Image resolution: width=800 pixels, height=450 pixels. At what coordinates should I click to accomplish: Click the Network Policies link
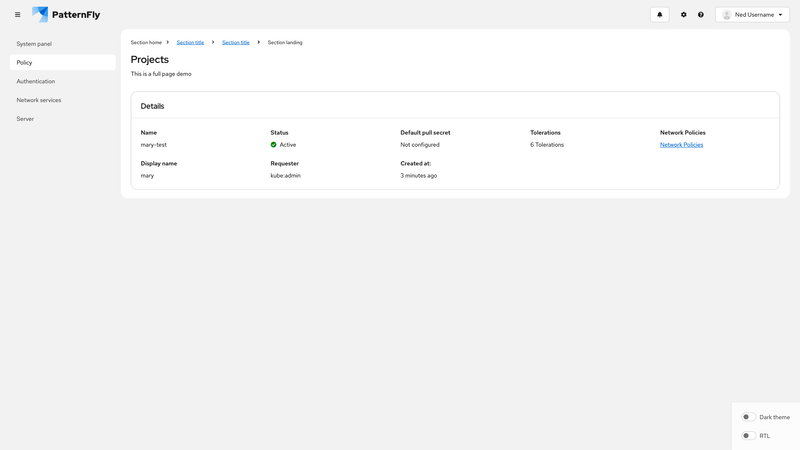coord(681,145)
